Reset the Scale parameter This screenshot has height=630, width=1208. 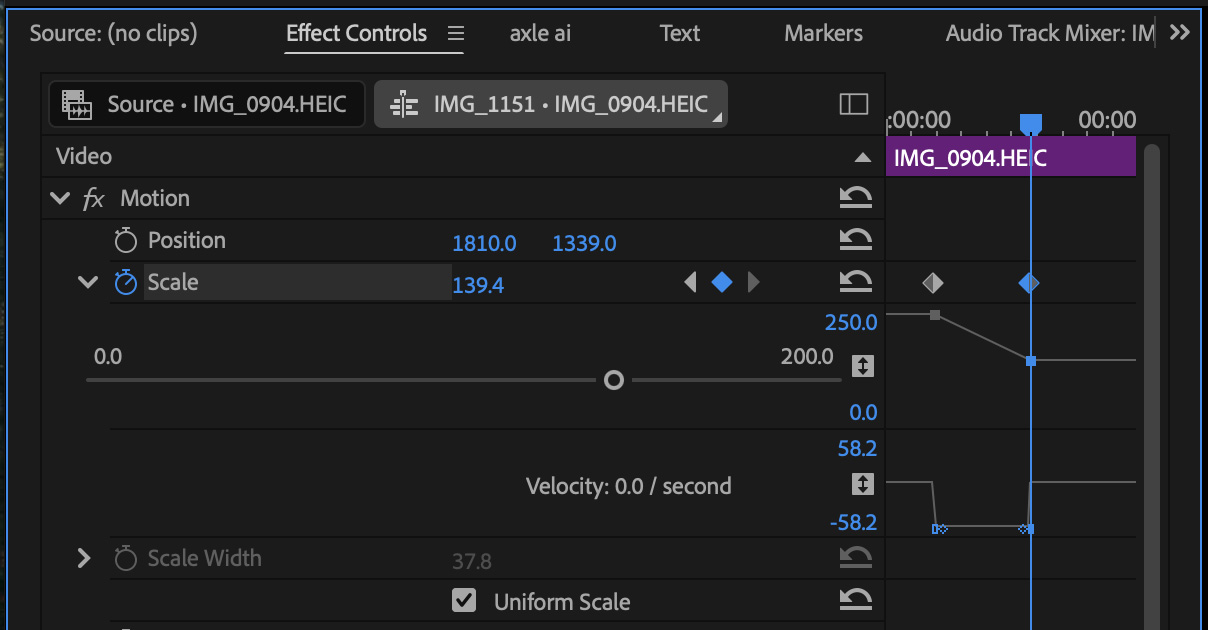click(x=855, y=283)
